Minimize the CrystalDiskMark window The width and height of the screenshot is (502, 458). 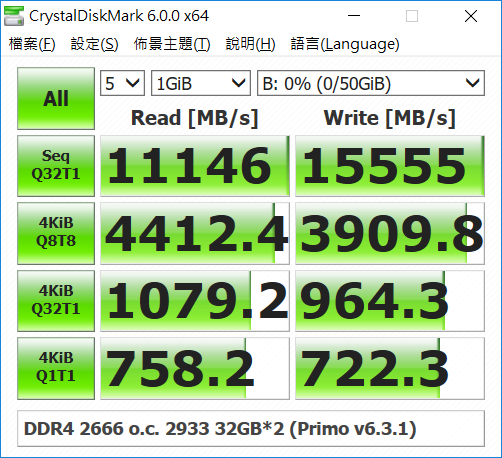pos(354,16)
